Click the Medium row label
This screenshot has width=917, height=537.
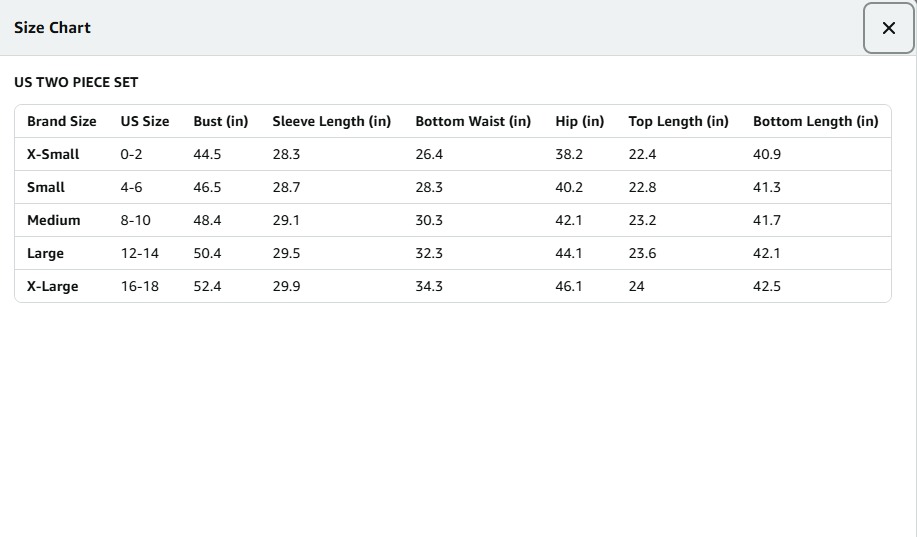pyautogui.click(x=54, y=220)
